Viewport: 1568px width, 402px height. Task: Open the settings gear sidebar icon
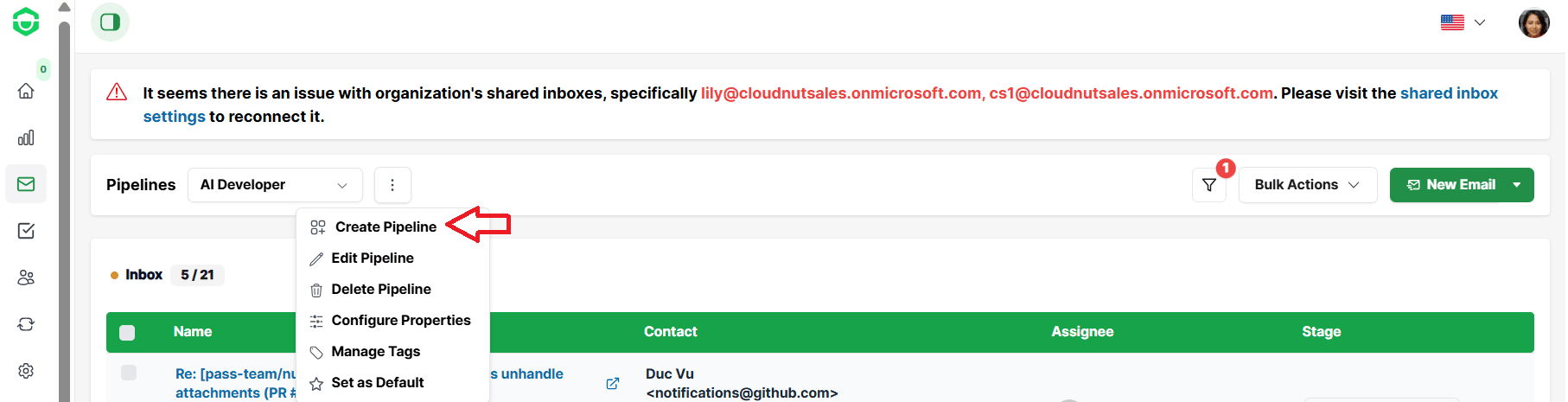coord(26,371)
